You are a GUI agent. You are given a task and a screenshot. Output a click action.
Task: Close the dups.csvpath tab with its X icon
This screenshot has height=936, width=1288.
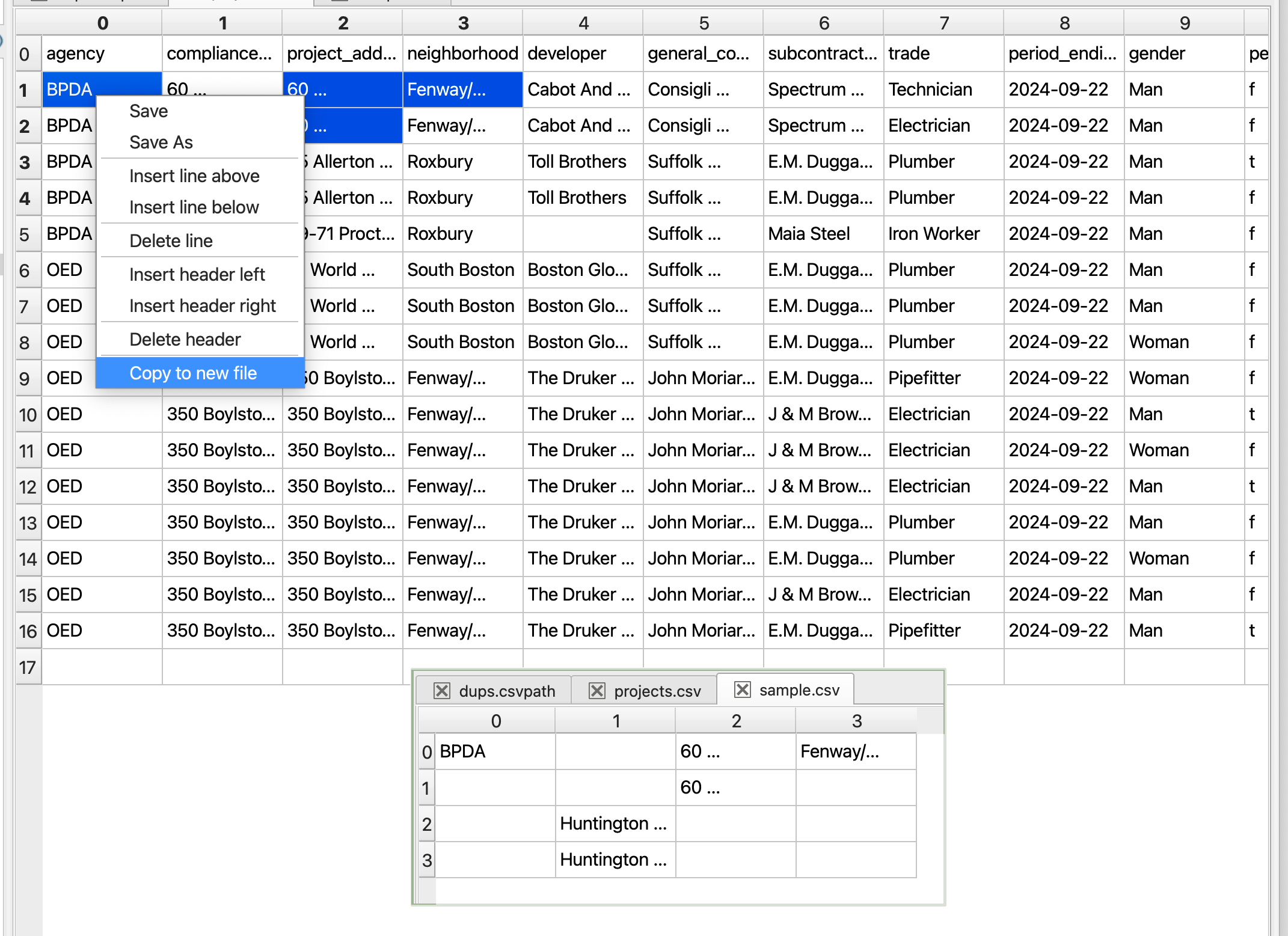[x=442, y=691]
